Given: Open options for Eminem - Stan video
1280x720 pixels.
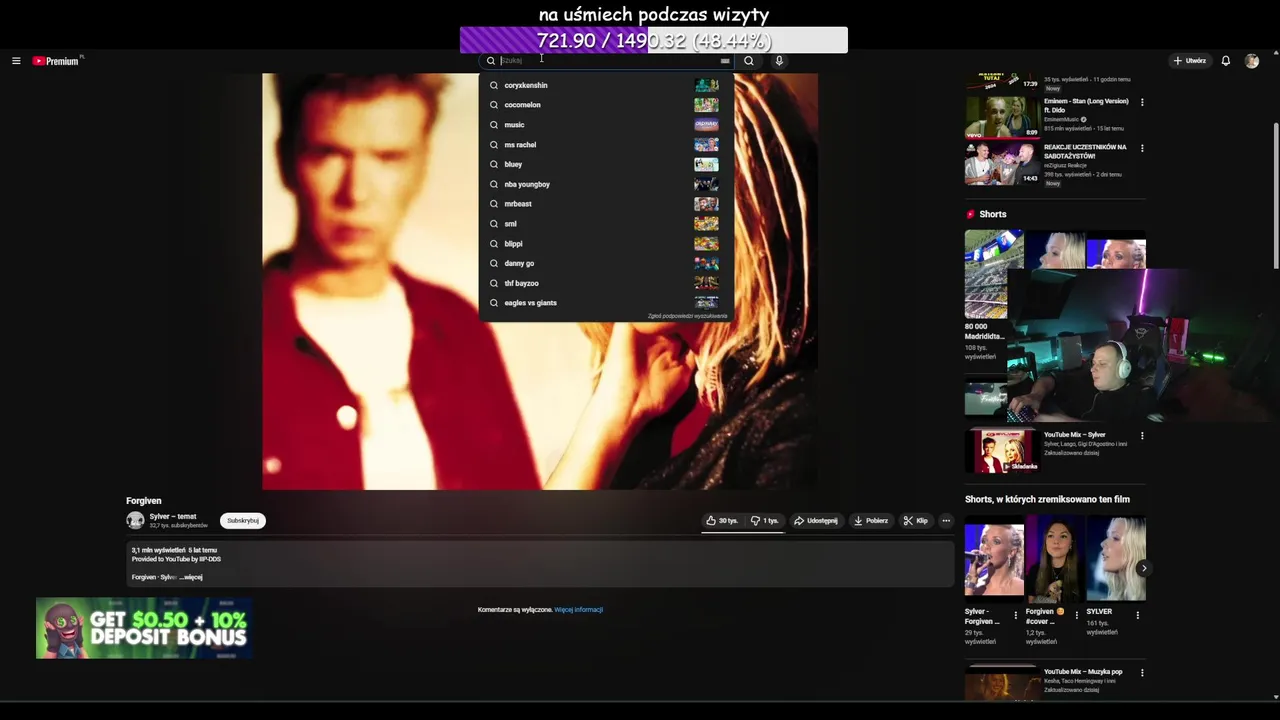Looking at the screenshot, I should [x=1142, y=102].
